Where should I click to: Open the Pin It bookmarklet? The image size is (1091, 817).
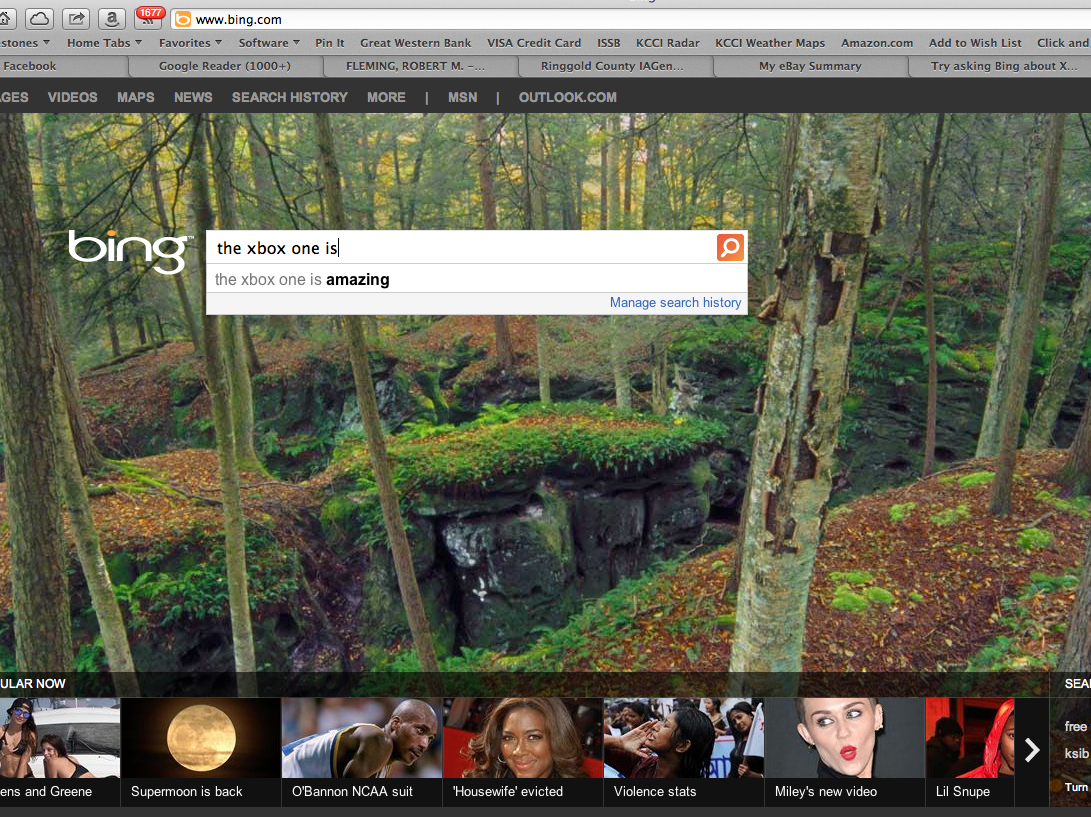[329, 42]
